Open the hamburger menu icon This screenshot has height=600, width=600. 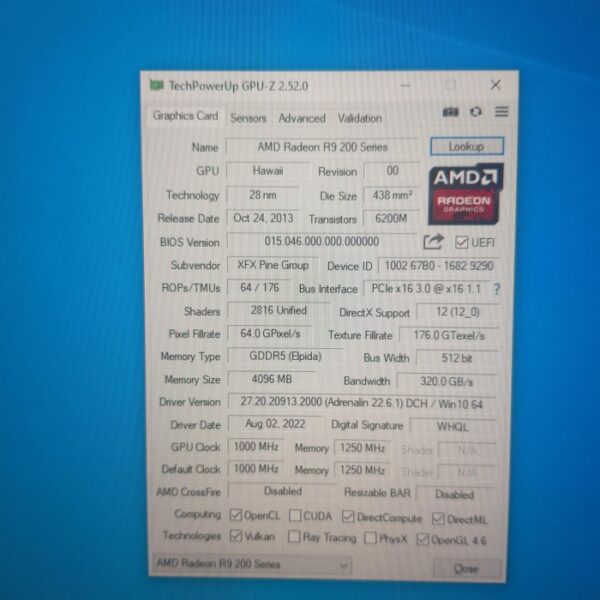501,112
